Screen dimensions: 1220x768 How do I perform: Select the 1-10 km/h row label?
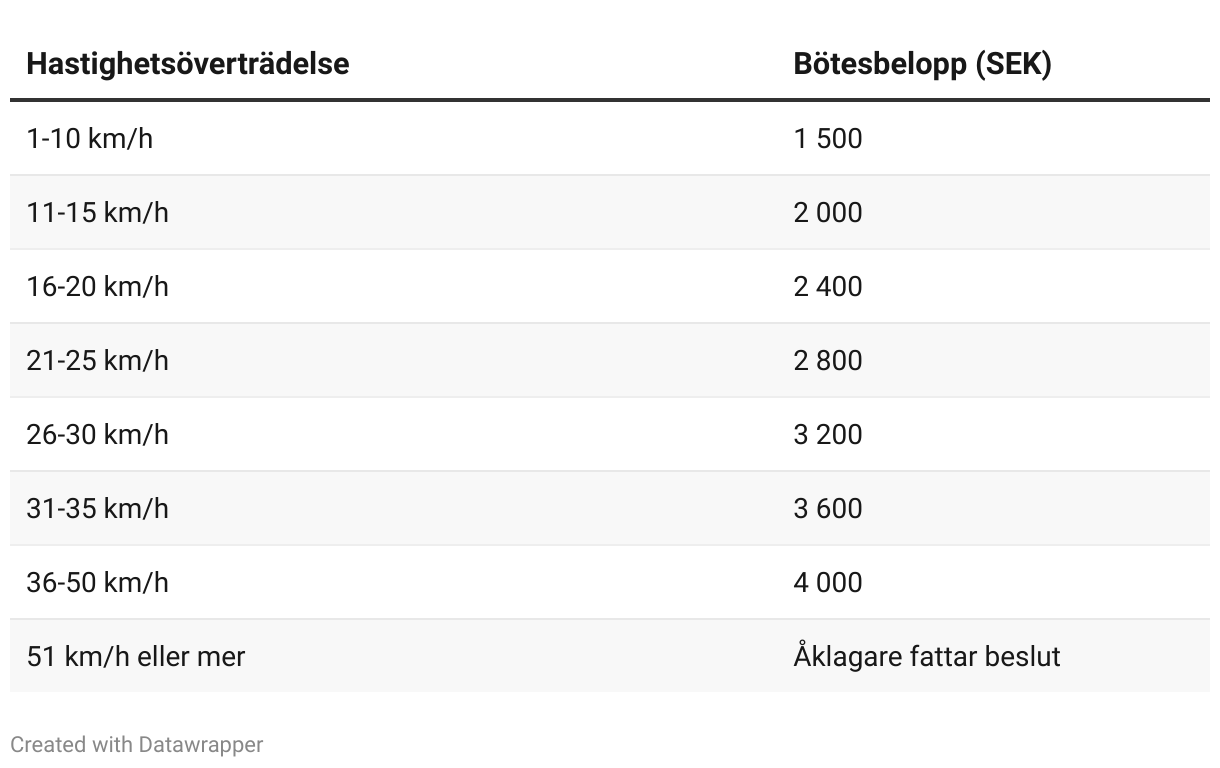click(x=90, y=138)
